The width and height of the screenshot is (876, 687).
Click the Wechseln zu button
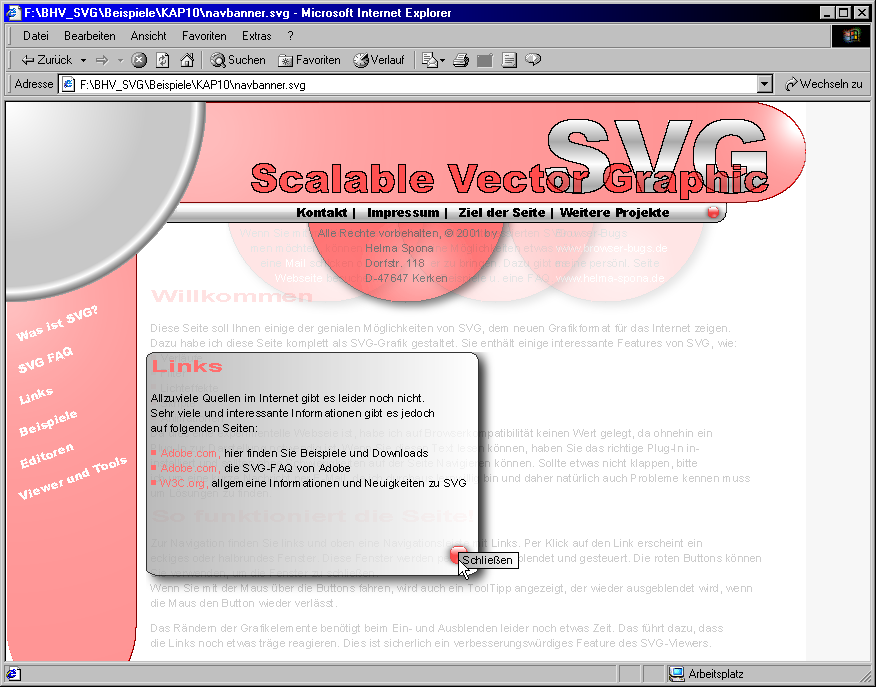[x=824, y=84]
